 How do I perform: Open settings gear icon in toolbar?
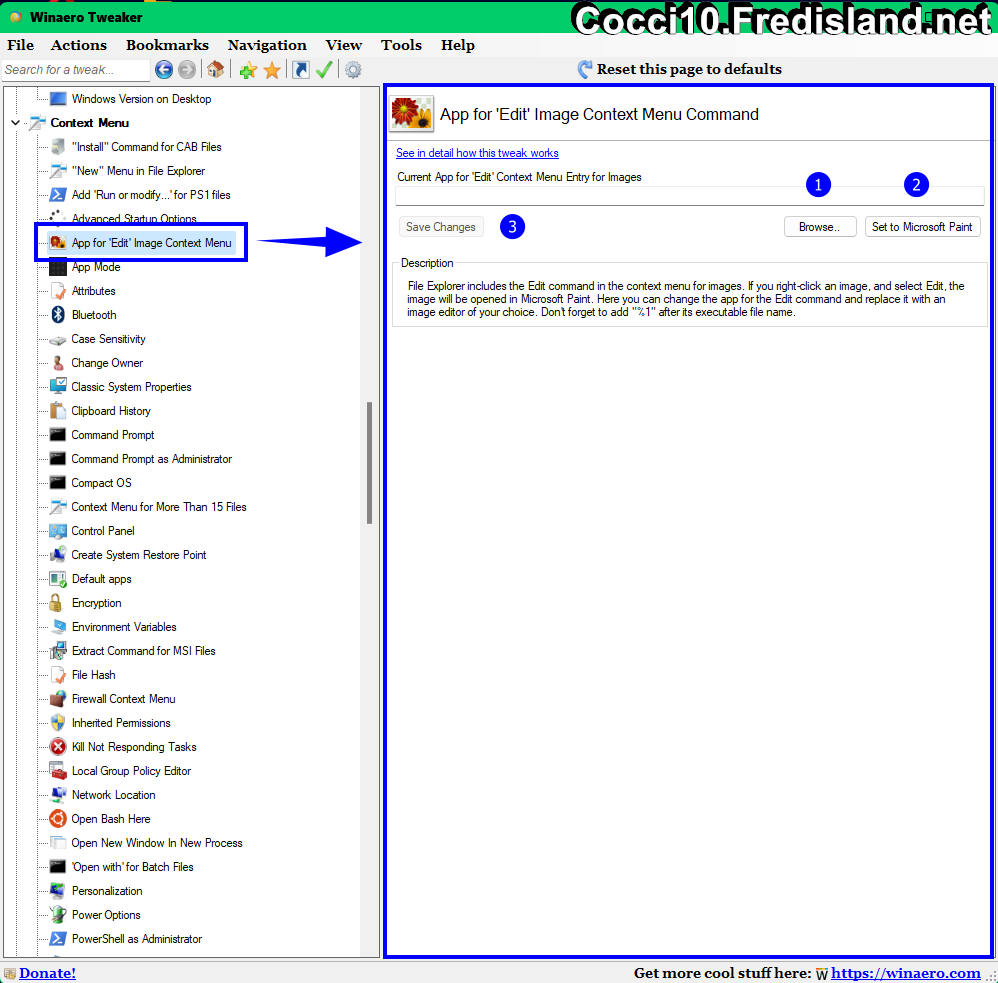[353, 69]
